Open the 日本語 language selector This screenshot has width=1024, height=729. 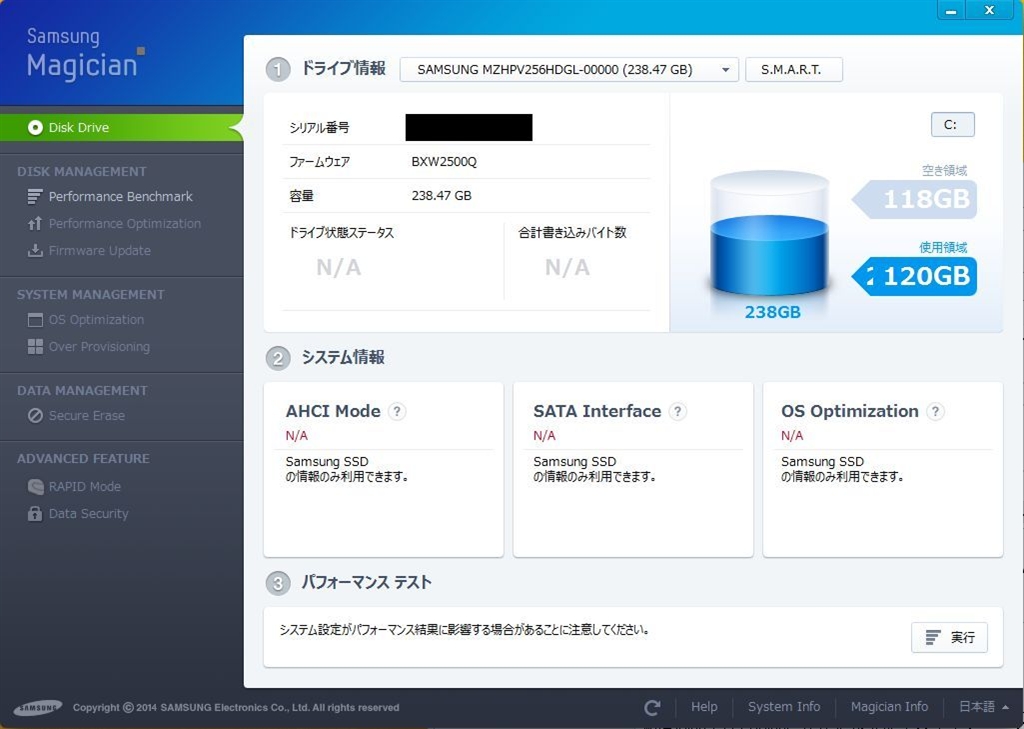(984, 707)
